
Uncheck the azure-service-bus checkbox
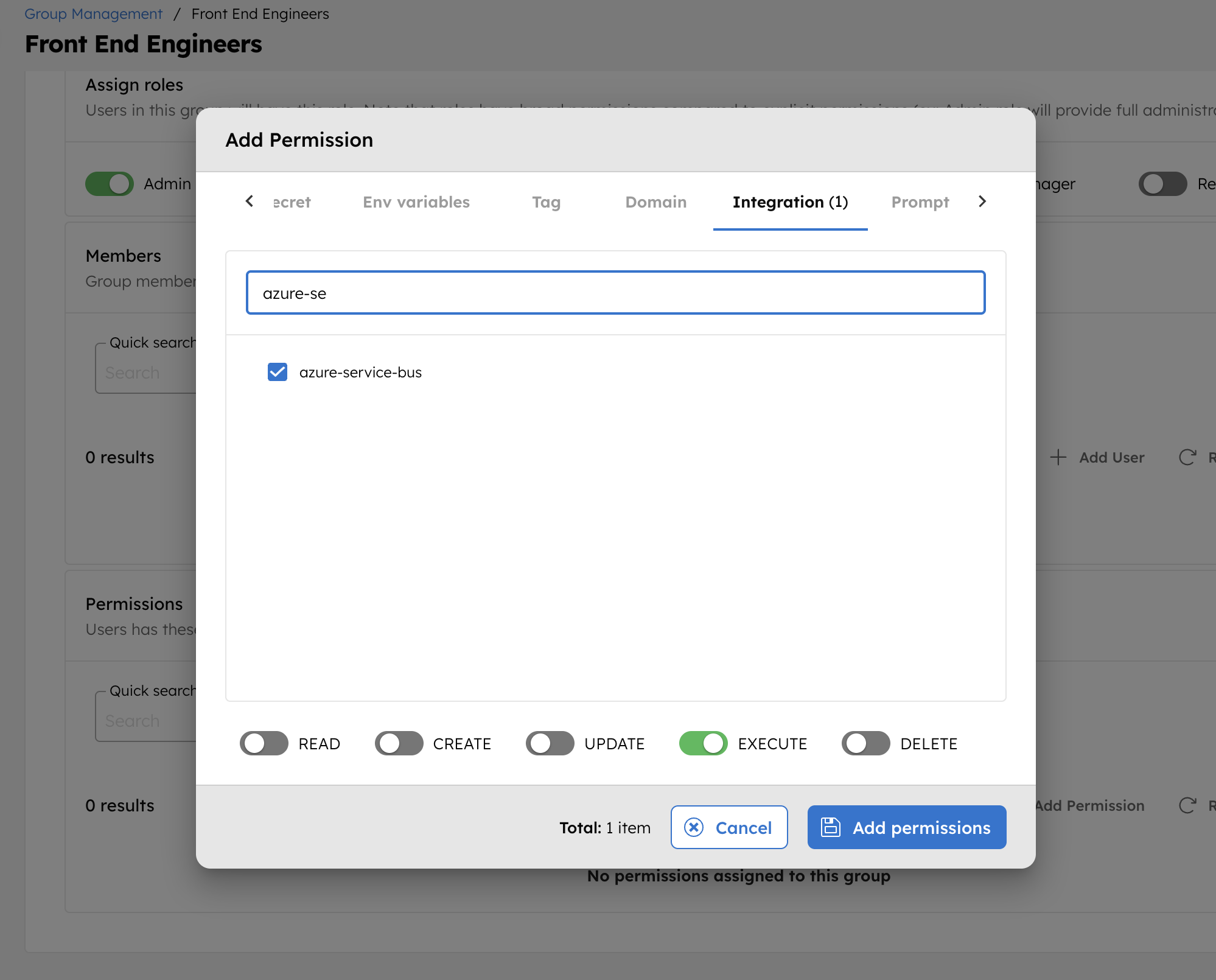278,372
